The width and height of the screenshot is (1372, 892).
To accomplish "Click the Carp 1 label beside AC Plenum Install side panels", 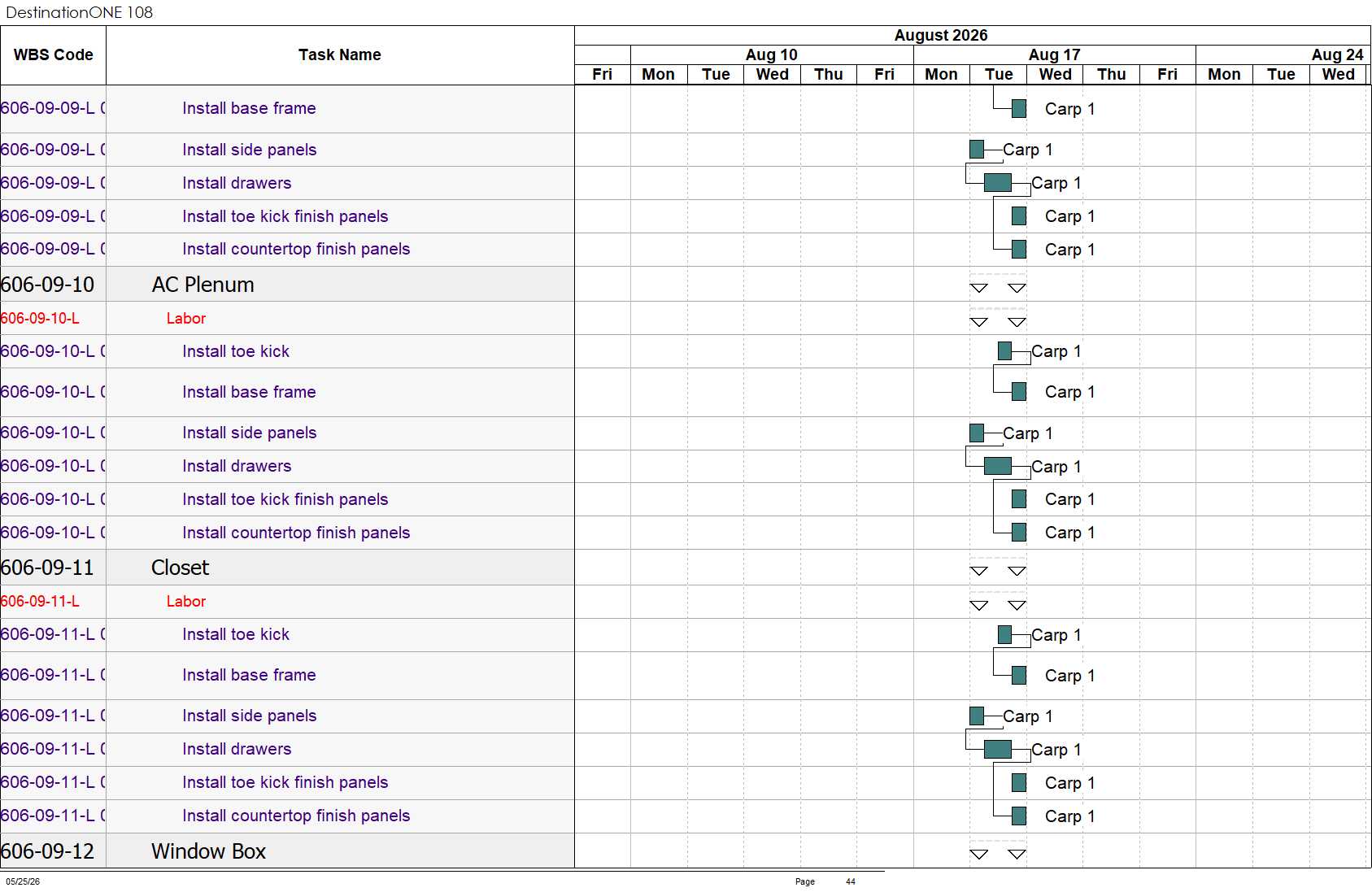I will coord(1028,433).
